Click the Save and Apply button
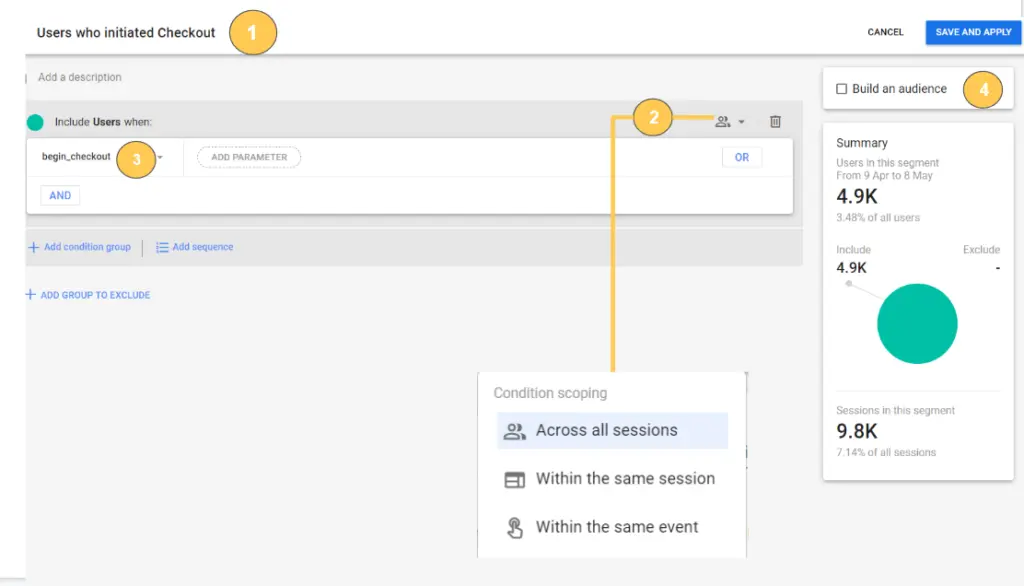Image resolution: width=1024 pixels, height=586 pixels. click(973, 32)
